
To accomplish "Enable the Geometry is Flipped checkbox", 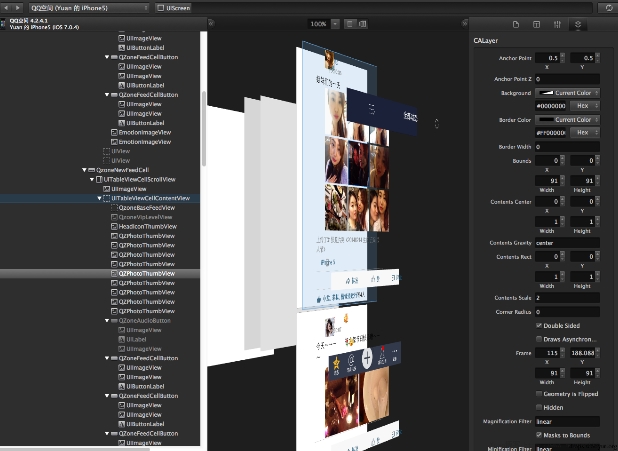I will (539, 394).
